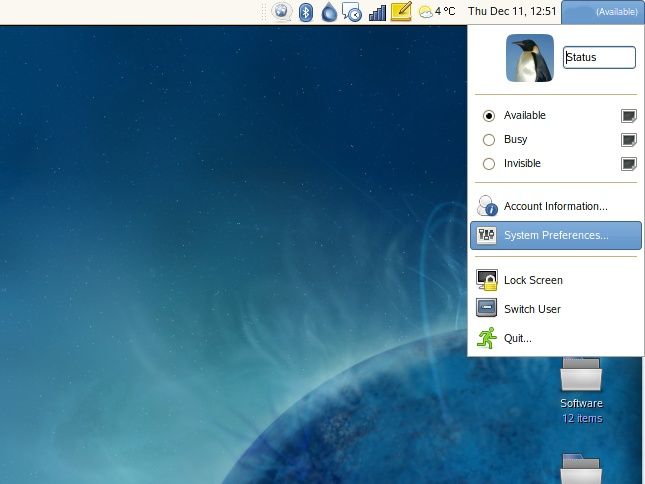Image resolution: width=645 pixels, height=484 pixels.
Task: Click the System Preferences tools icon
Action: click(x=487, y=235)
